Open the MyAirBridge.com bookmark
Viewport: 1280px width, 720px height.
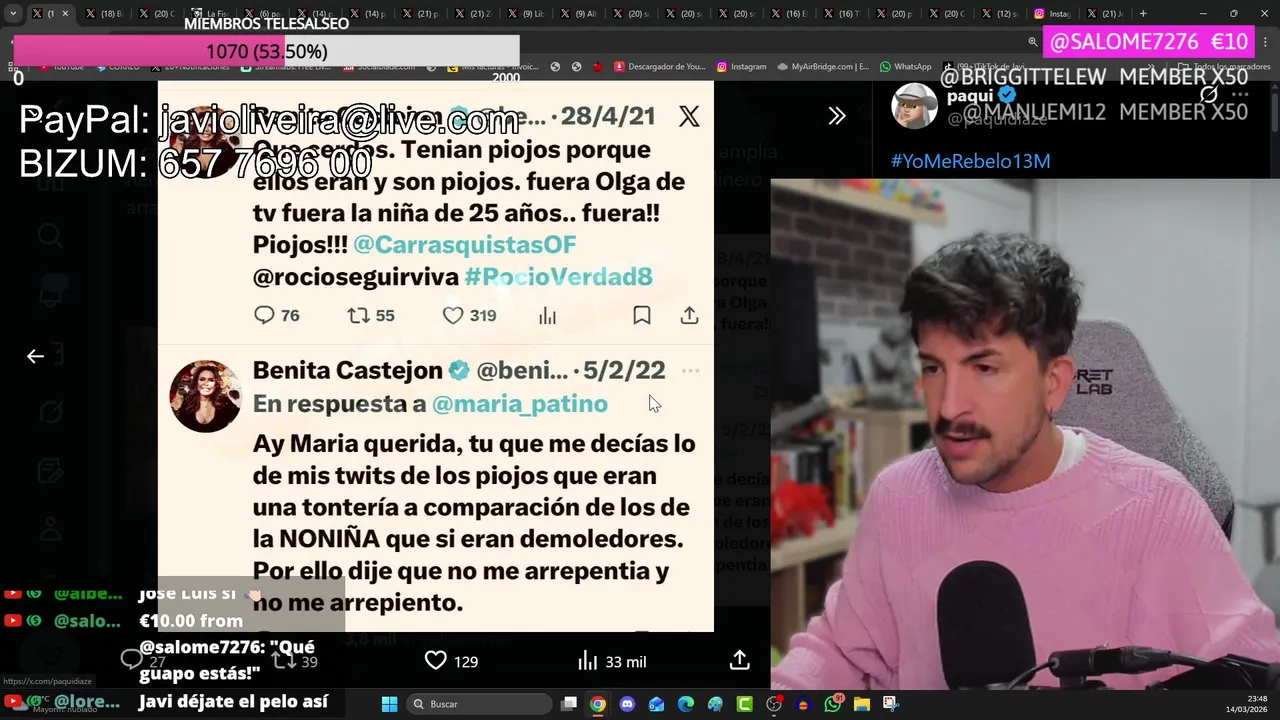[x=823, y=67]
